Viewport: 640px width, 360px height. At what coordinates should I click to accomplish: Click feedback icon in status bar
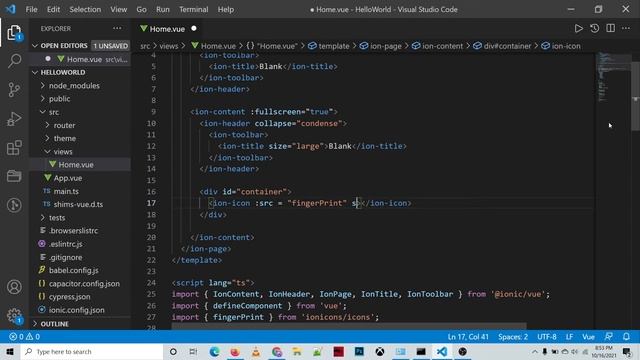(609, 337)
